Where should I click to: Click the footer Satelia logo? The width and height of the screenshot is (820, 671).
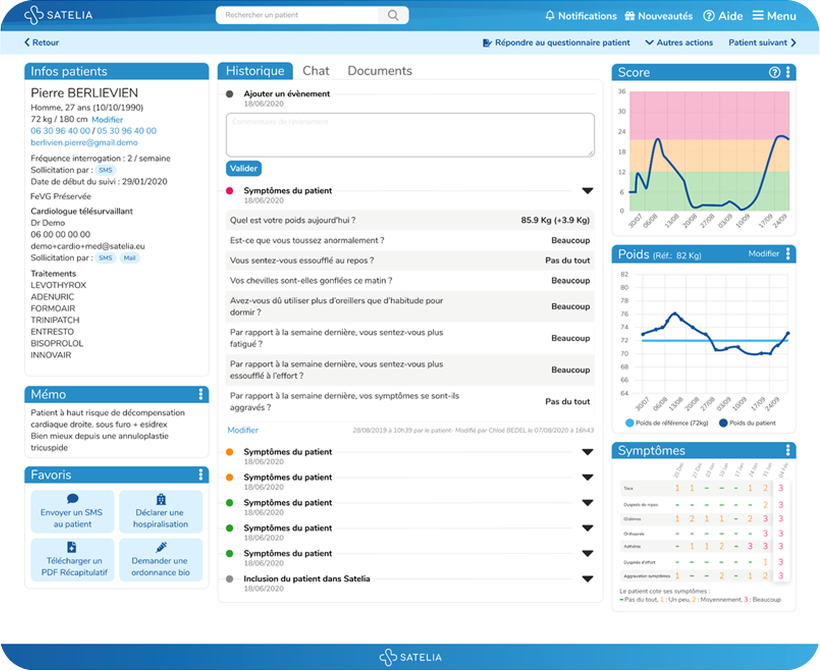point(411,657)
